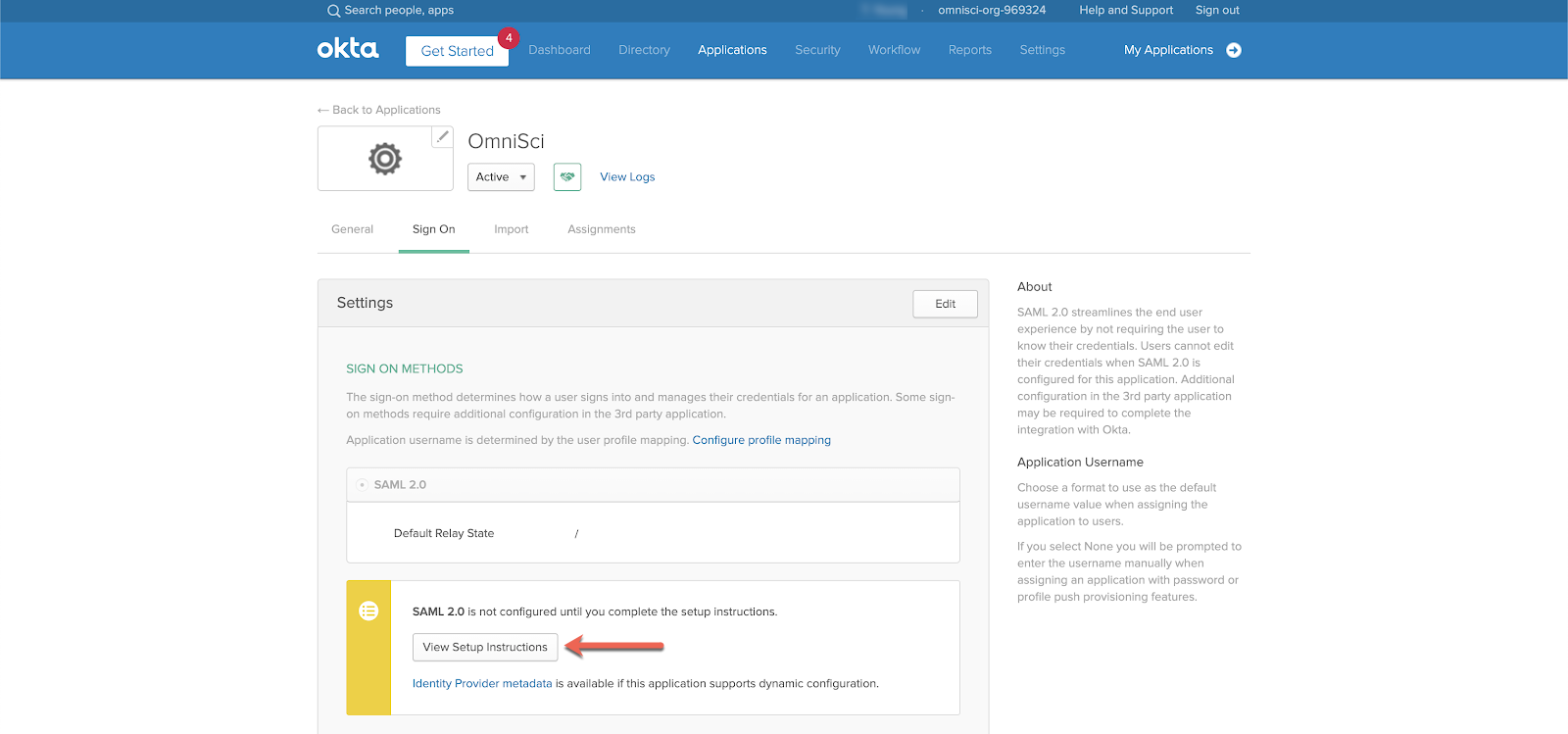
Task: Open Configure profile mapping link
Action: [761, 440]
